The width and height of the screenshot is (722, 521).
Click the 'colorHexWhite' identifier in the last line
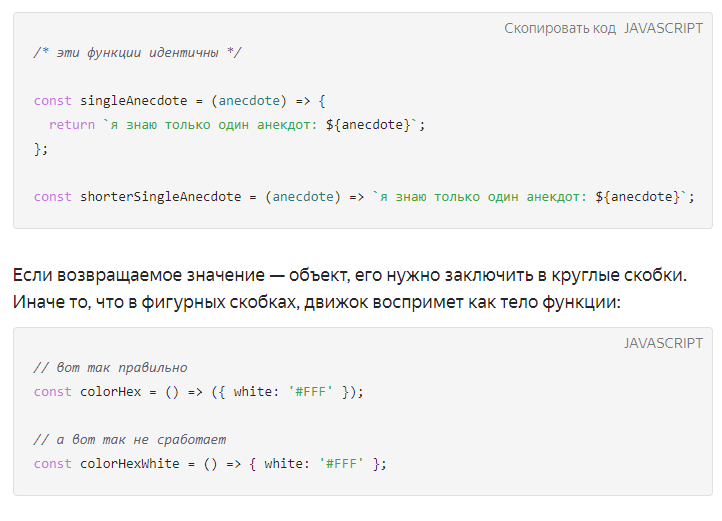(x=129, y=463)
